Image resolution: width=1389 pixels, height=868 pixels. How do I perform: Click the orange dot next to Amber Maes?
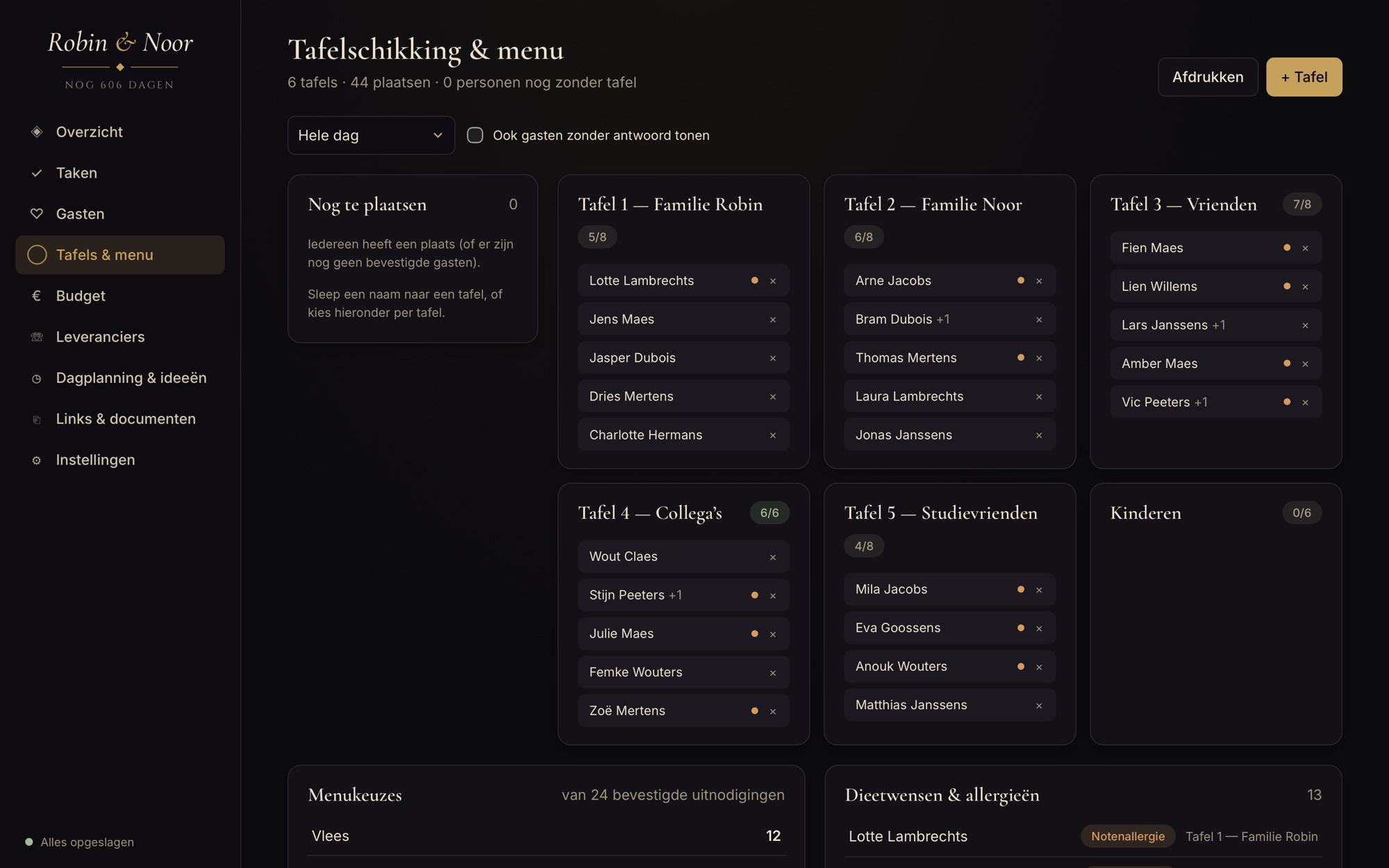coord(1287,363)
